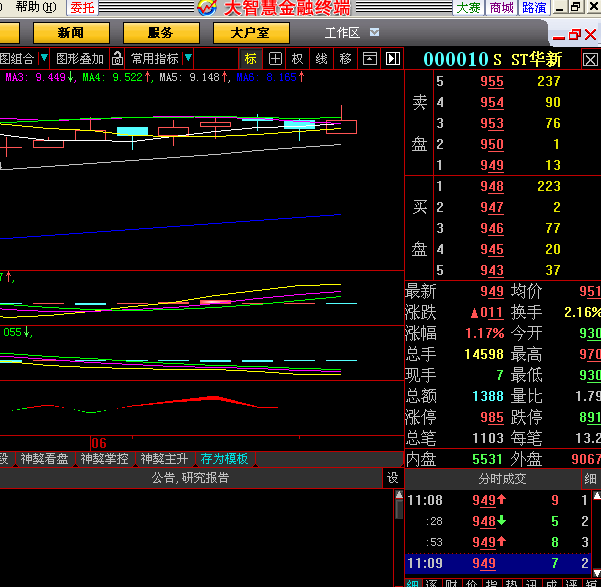Select the 移 move chart tool
601x587 pixels.
(x=345, y=59)
